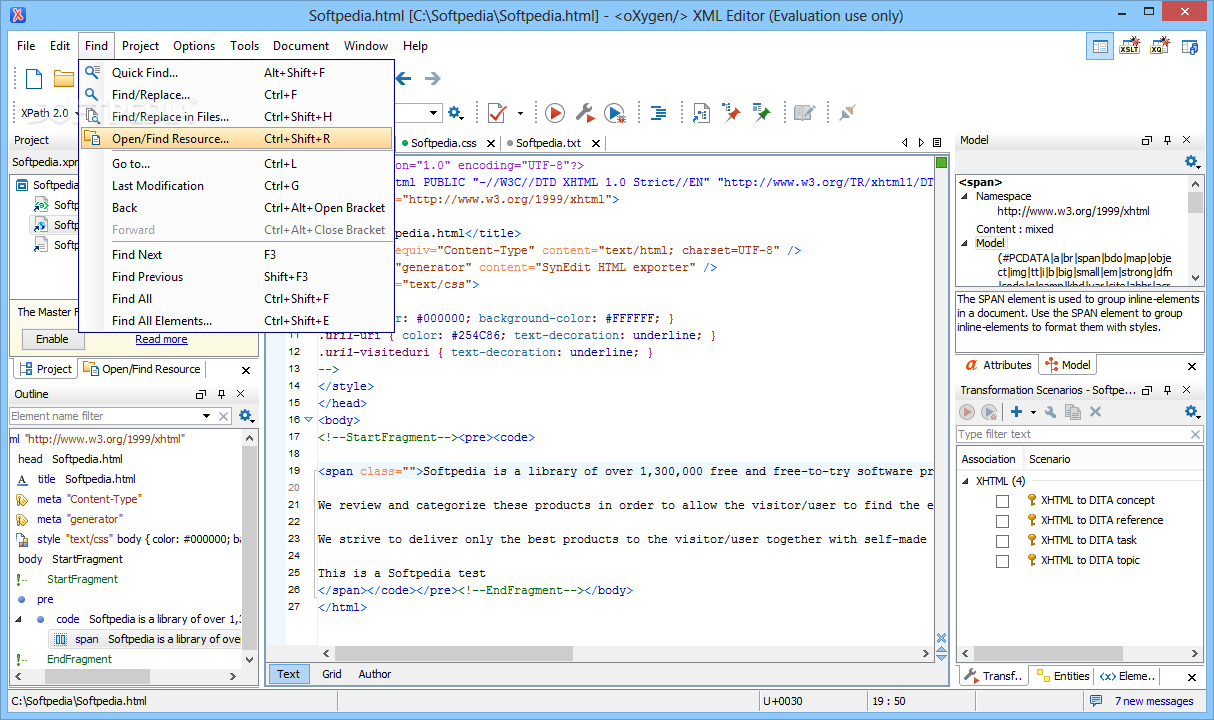Select Open/Find Resource menu entry

[236, 139]
